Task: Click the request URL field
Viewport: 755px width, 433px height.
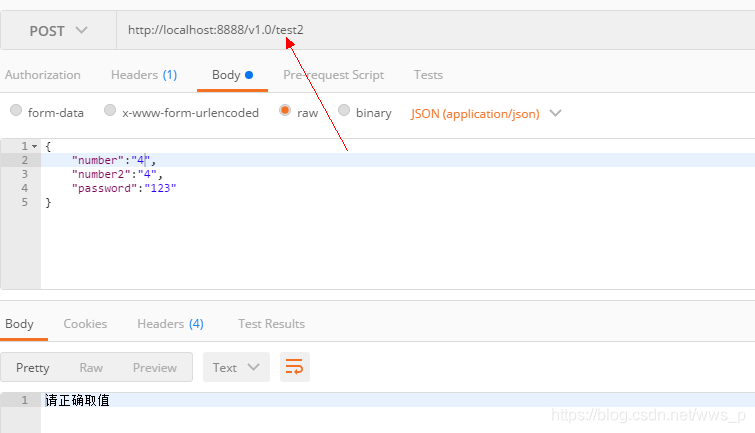Action: (x=435, y=30)
